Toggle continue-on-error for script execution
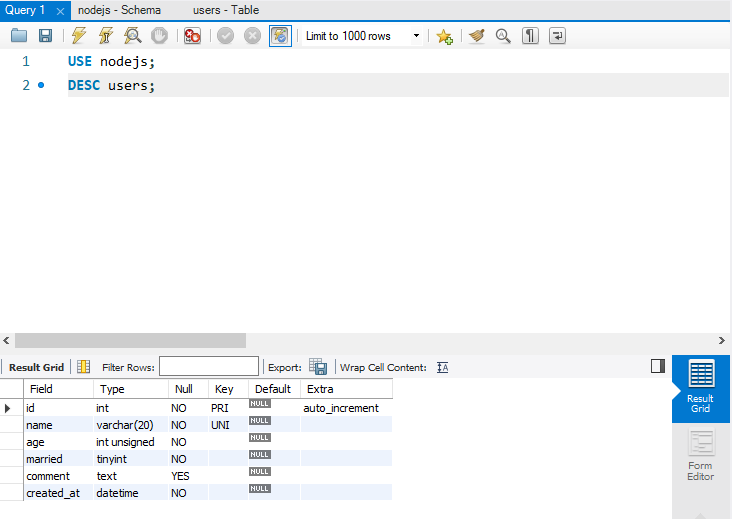This screenshot has width=732, height=519. click(x=192, y=35)
